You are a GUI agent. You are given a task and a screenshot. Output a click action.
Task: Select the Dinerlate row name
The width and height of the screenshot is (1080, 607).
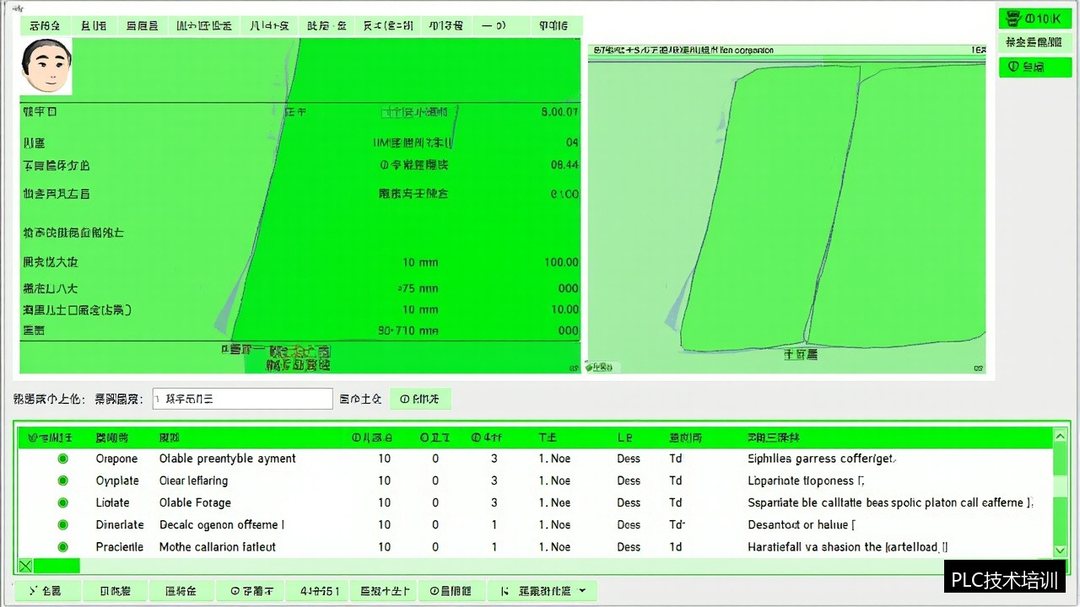point(119,525)
